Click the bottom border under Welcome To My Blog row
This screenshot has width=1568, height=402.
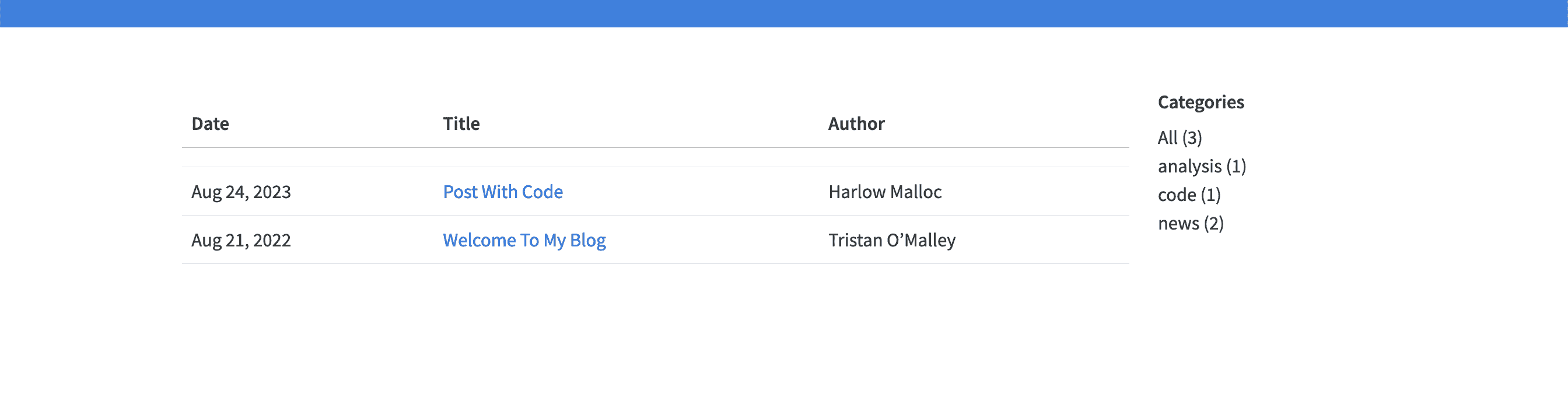(655, 263)
